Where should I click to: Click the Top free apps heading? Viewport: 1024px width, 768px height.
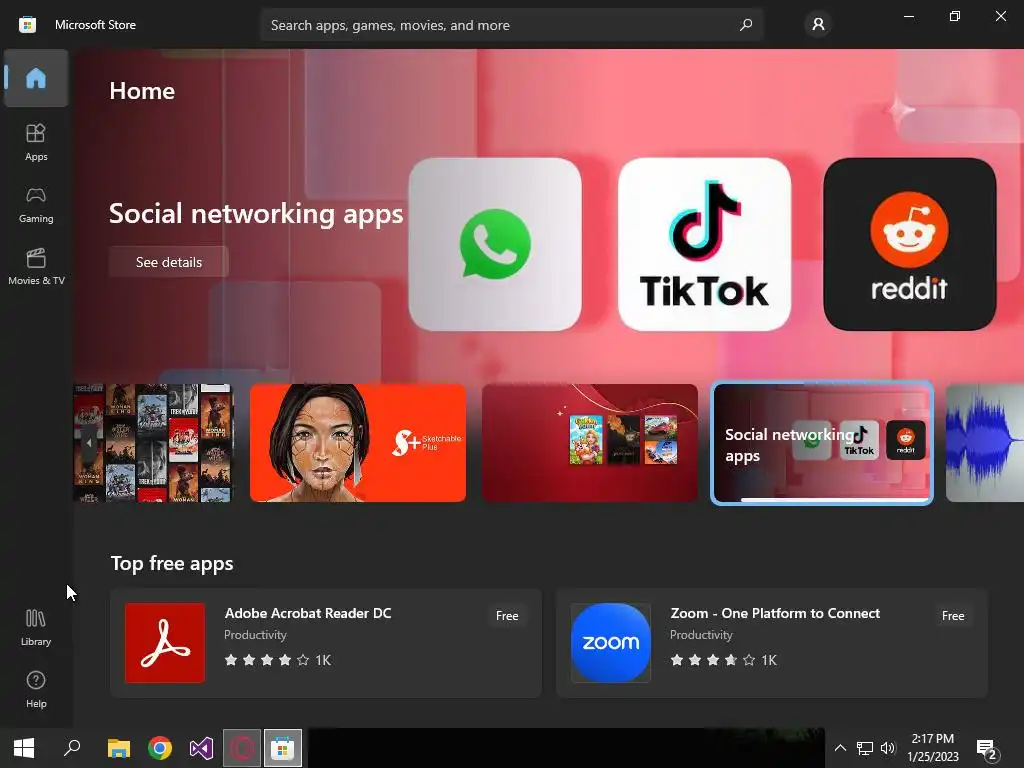coord(172,563)
